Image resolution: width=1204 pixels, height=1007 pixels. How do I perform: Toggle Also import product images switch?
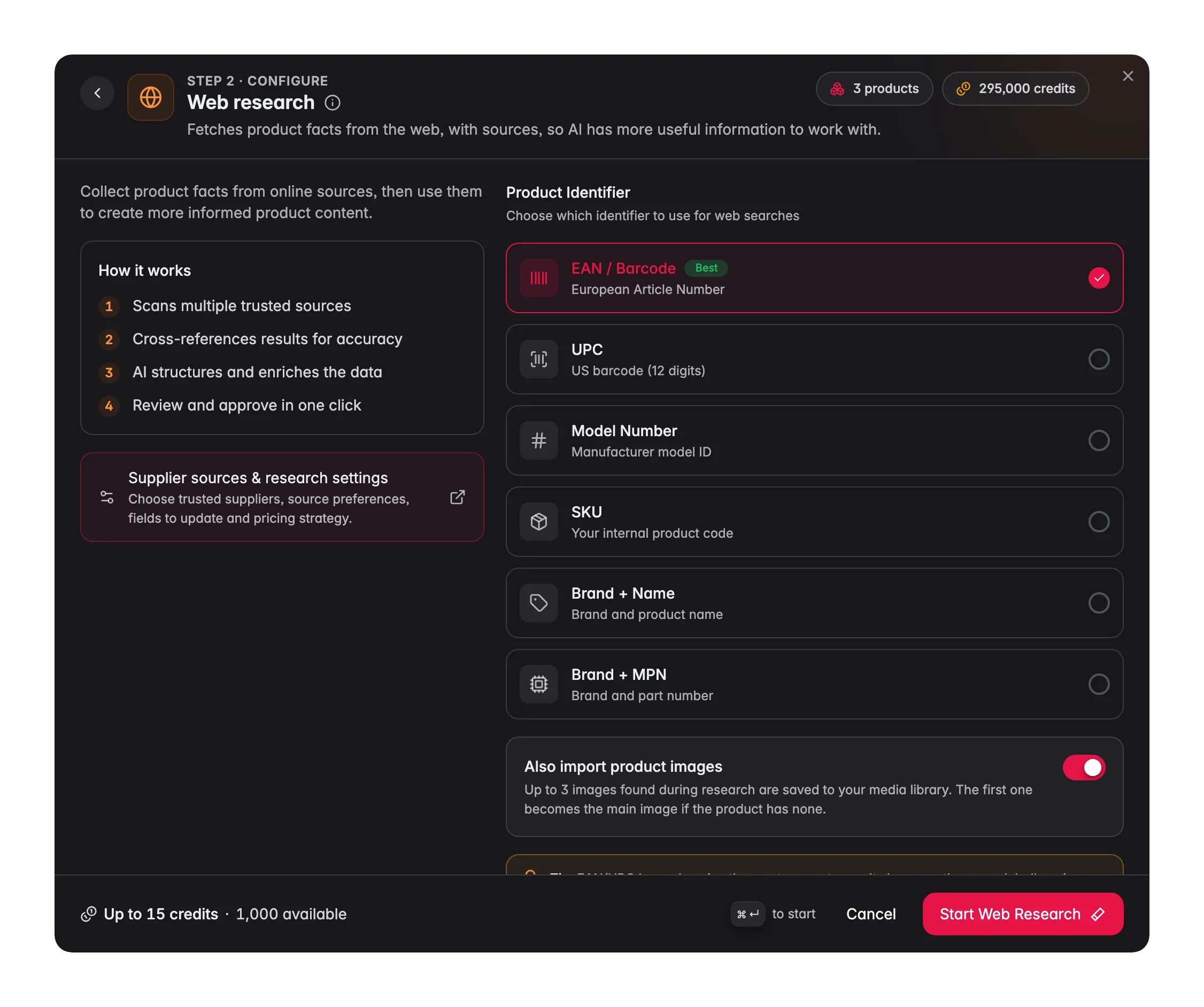pyautogui.click(x=1084, y=768)
